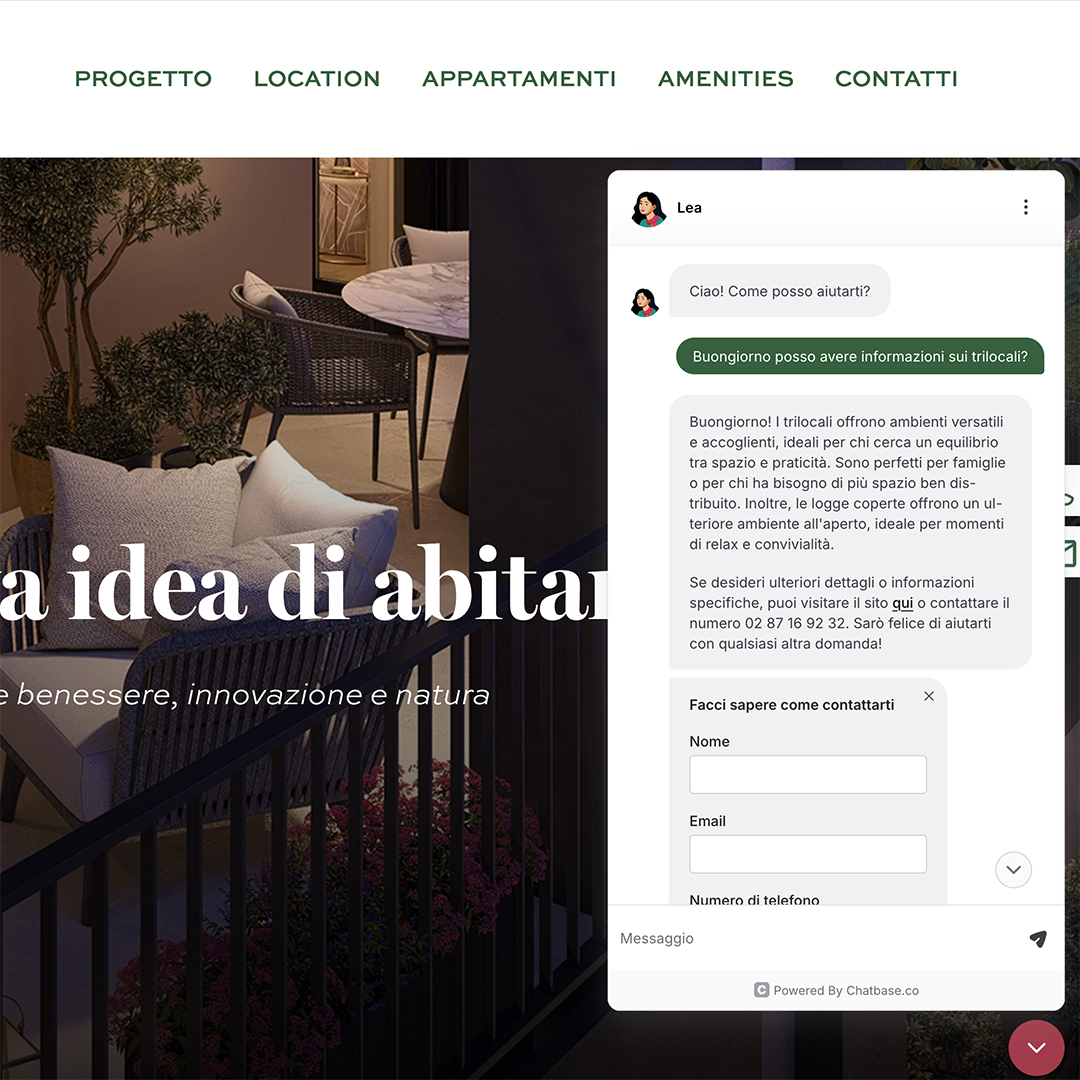1080x1080 pixels.
Task: Jump to latest message with down chevron
Action: click(x=1013, y=869)
